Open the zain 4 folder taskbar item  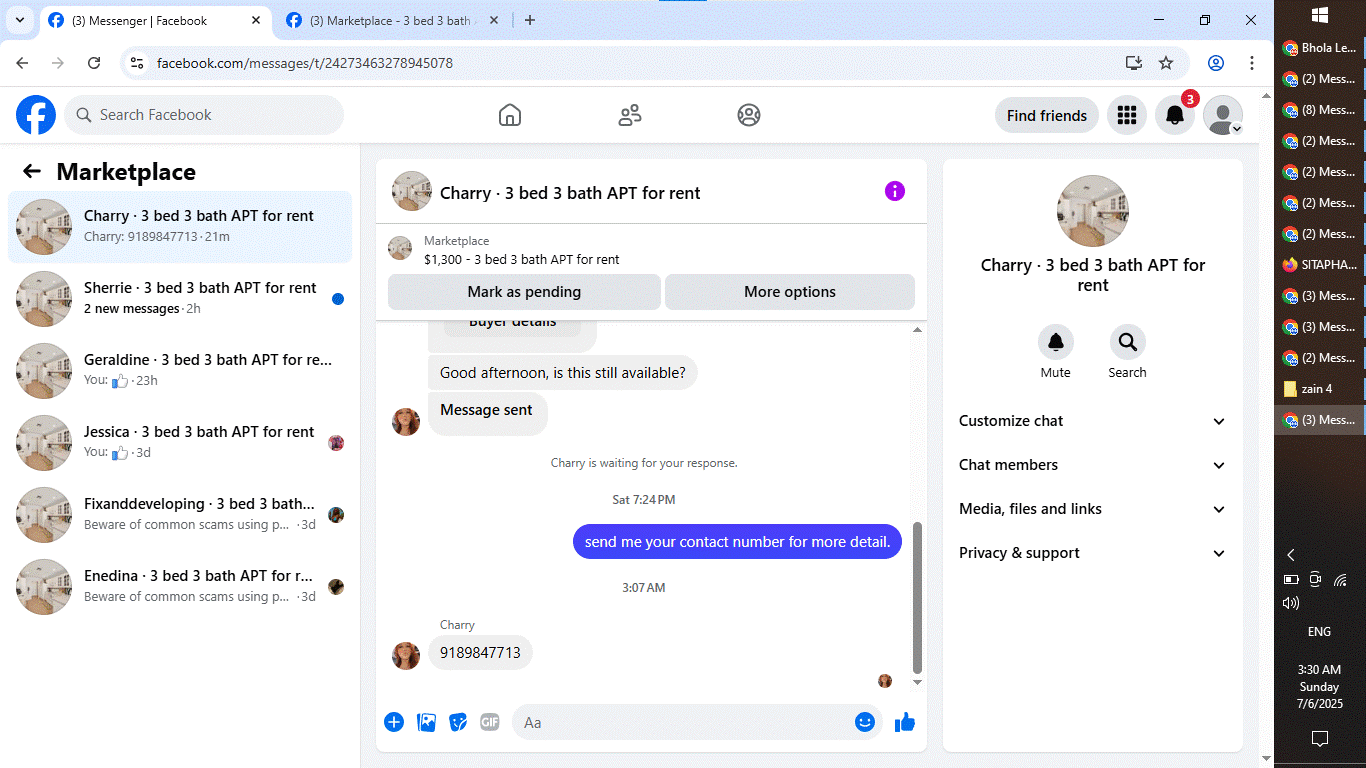click(1320, 389)
